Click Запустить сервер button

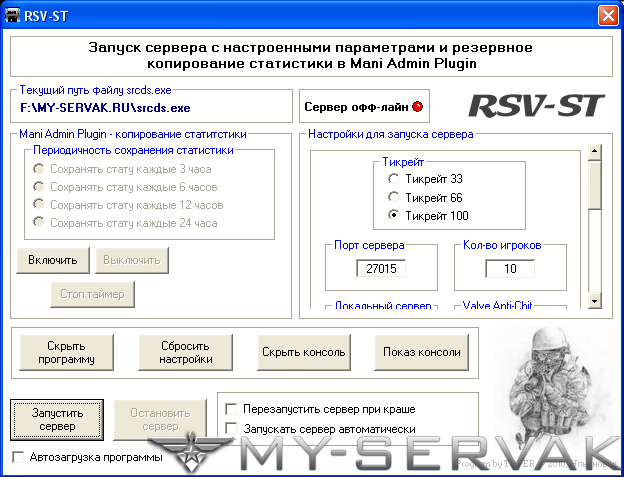pos(57,420)
